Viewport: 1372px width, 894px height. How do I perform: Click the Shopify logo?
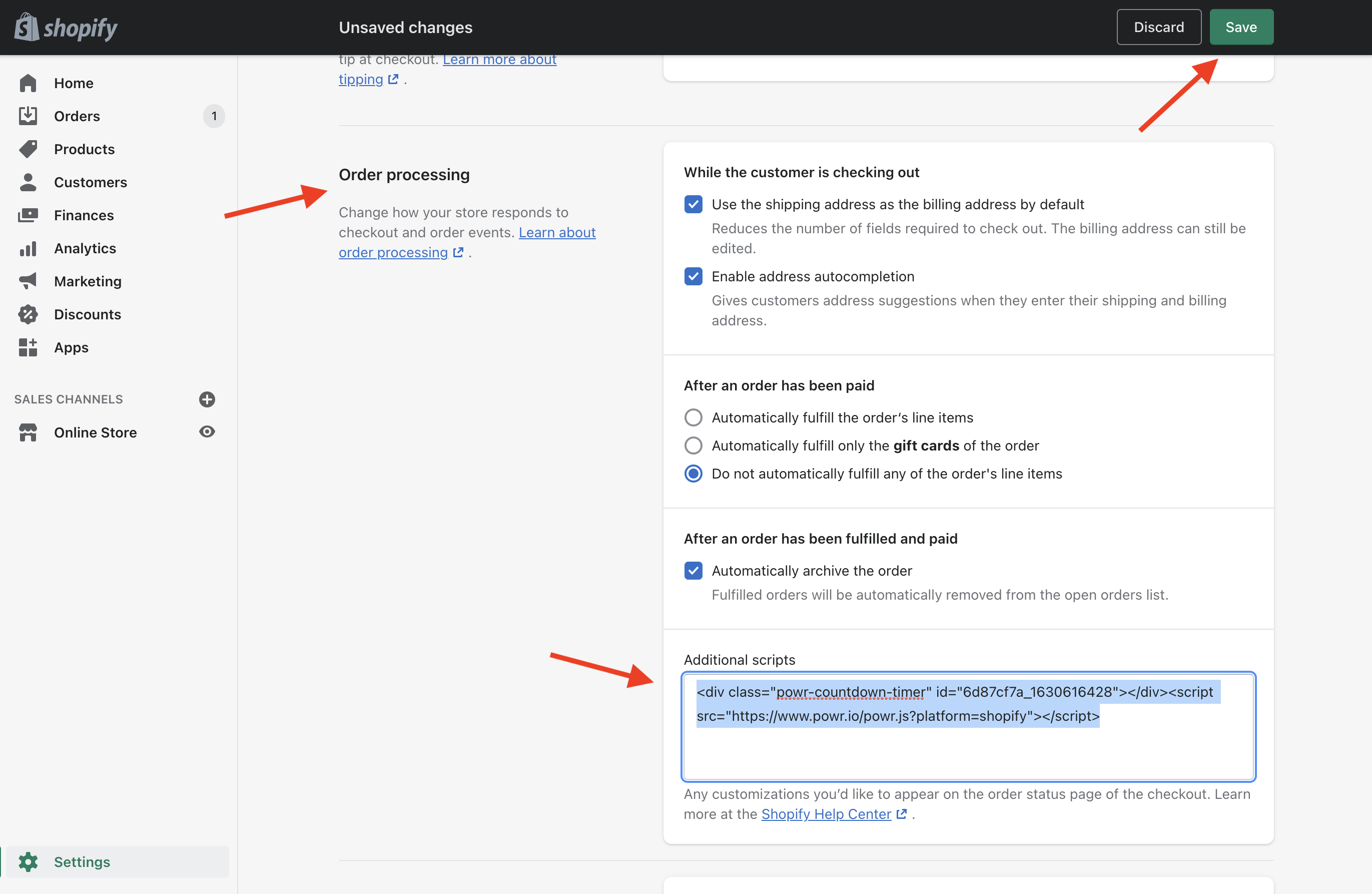point(66,27)
